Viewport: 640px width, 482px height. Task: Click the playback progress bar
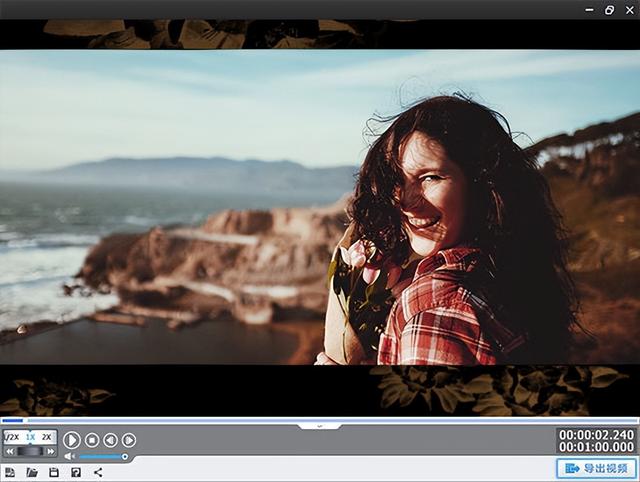(320, 421)
